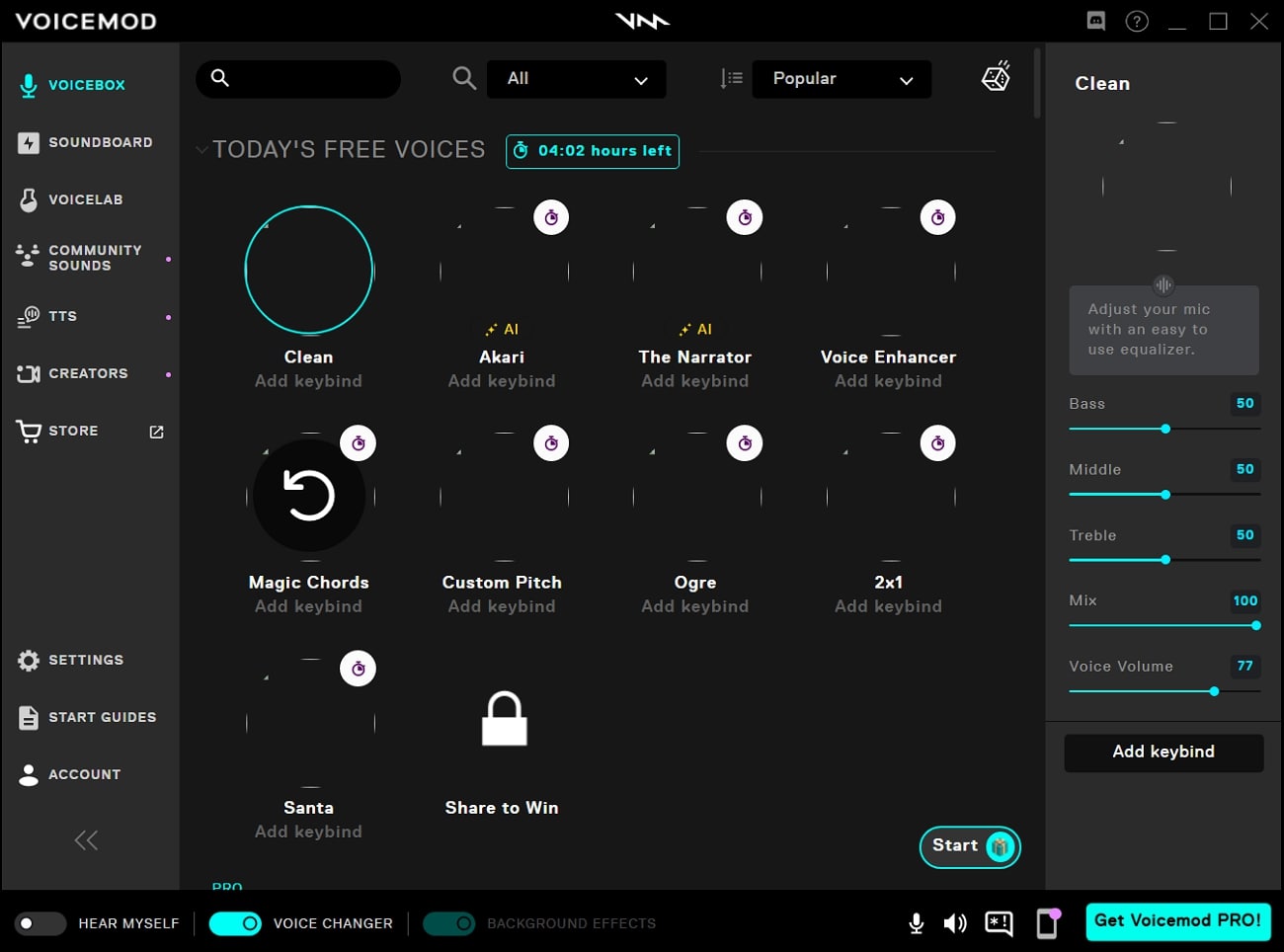The image size is (1284, 952).
Task: Click the Voicemod center logo
Action: pyautogui.click(x=643, y=21)
